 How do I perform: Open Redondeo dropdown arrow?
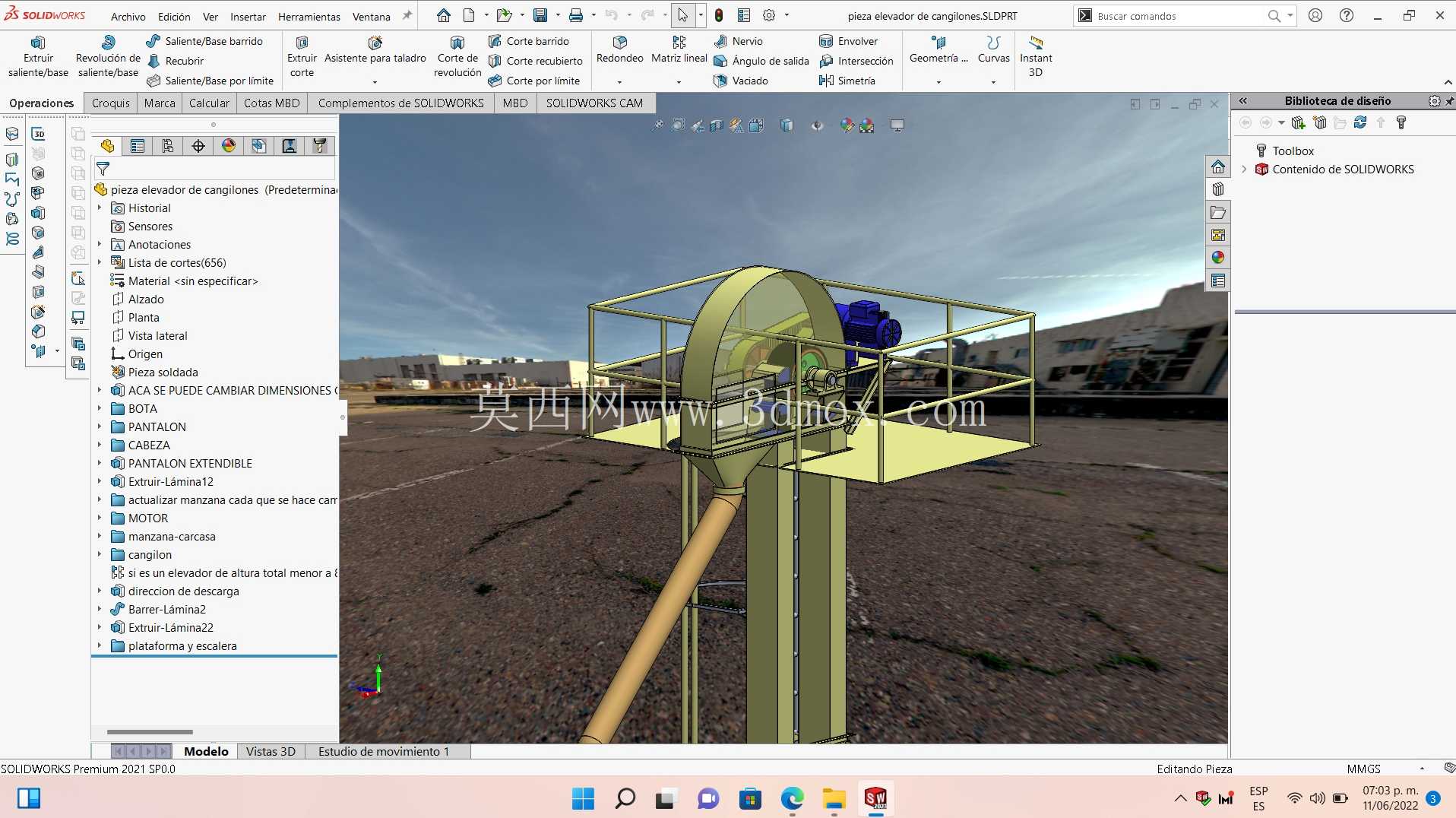point(619,82)
